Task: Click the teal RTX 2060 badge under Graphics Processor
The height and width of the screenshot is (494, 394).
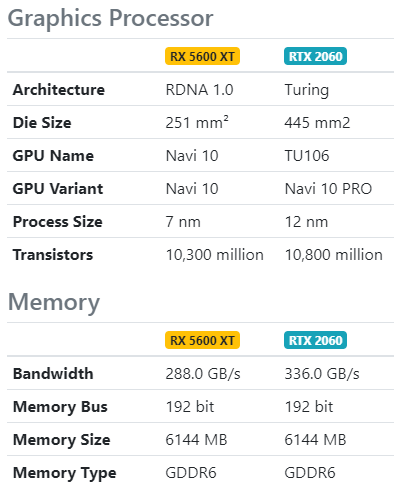Action: pyautogui.click(x=315, y=56)
